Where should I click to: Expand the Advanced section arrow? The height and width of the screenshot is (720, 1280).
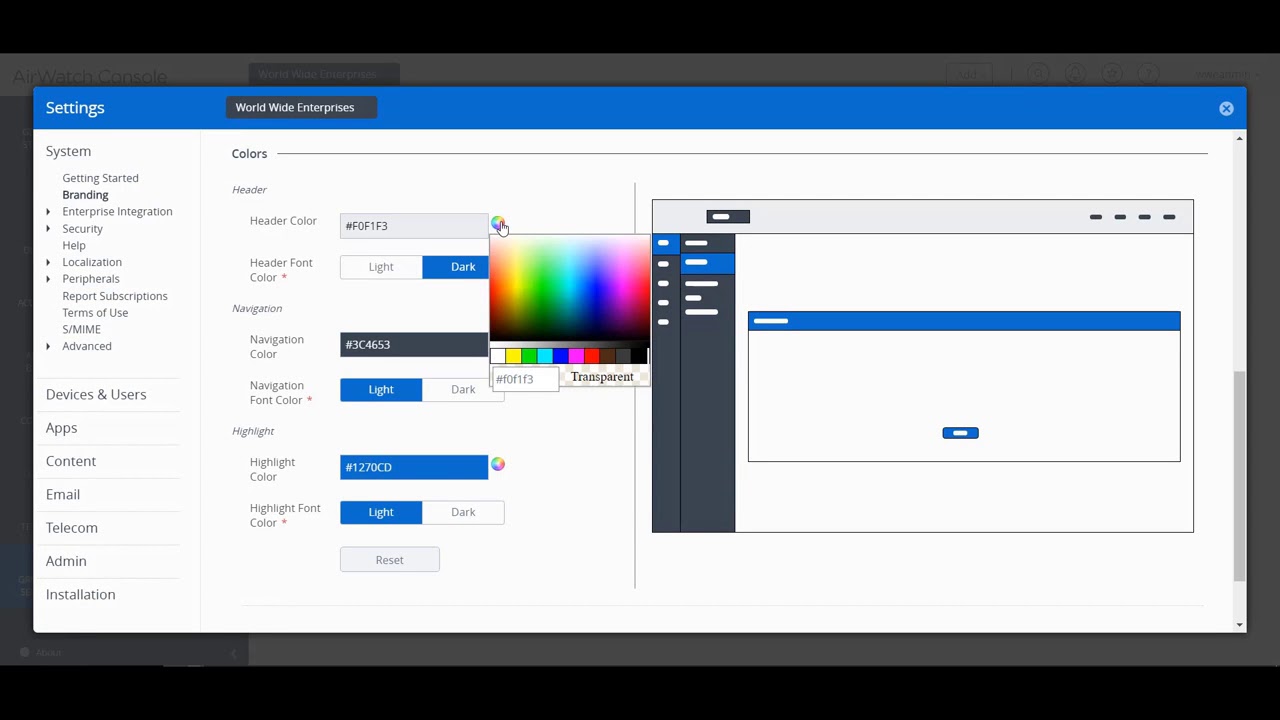pyautogui.click(x=48, y=346)
